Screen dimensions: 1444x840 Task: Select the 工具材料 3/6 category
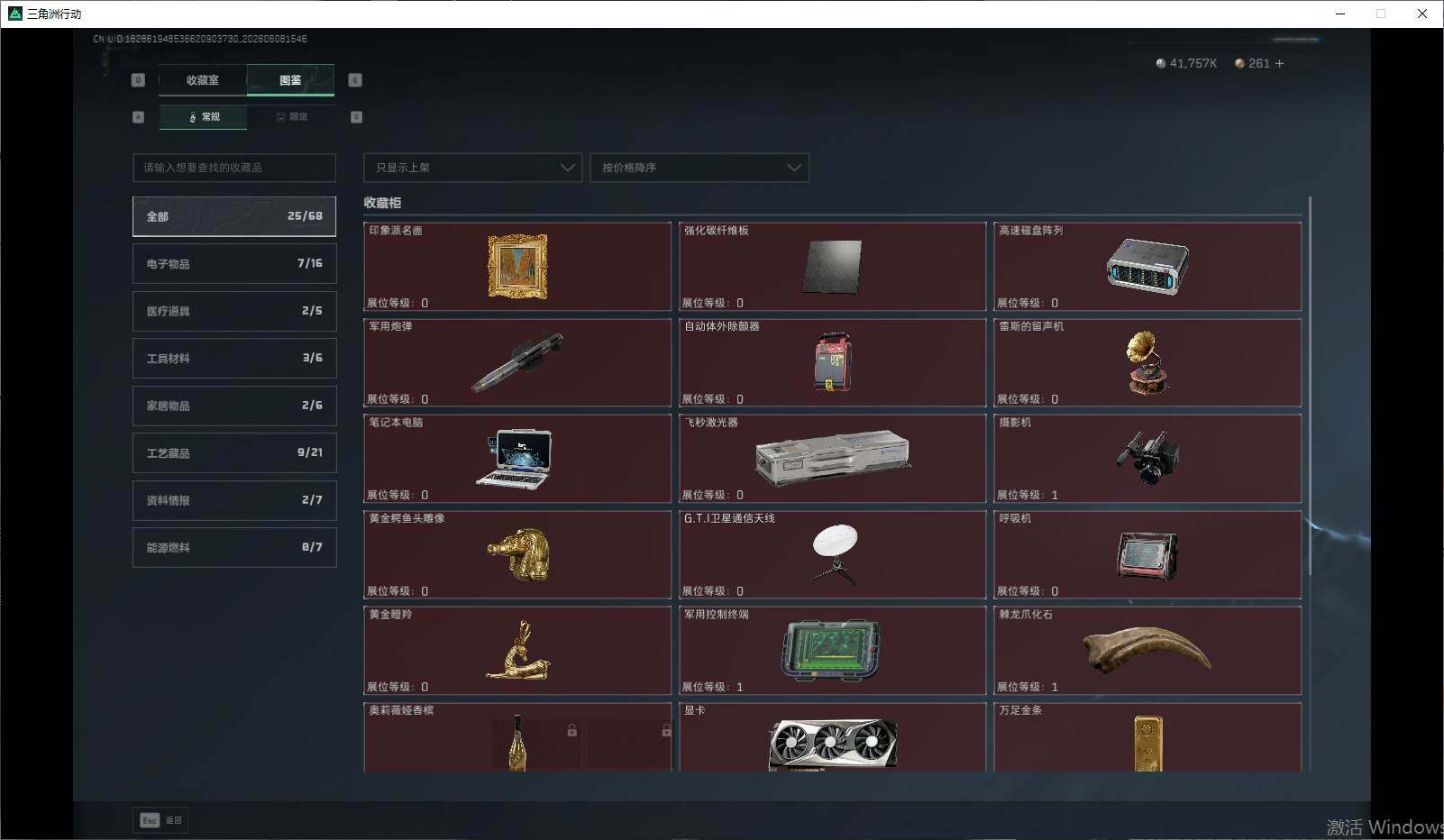tap(234, 358)
